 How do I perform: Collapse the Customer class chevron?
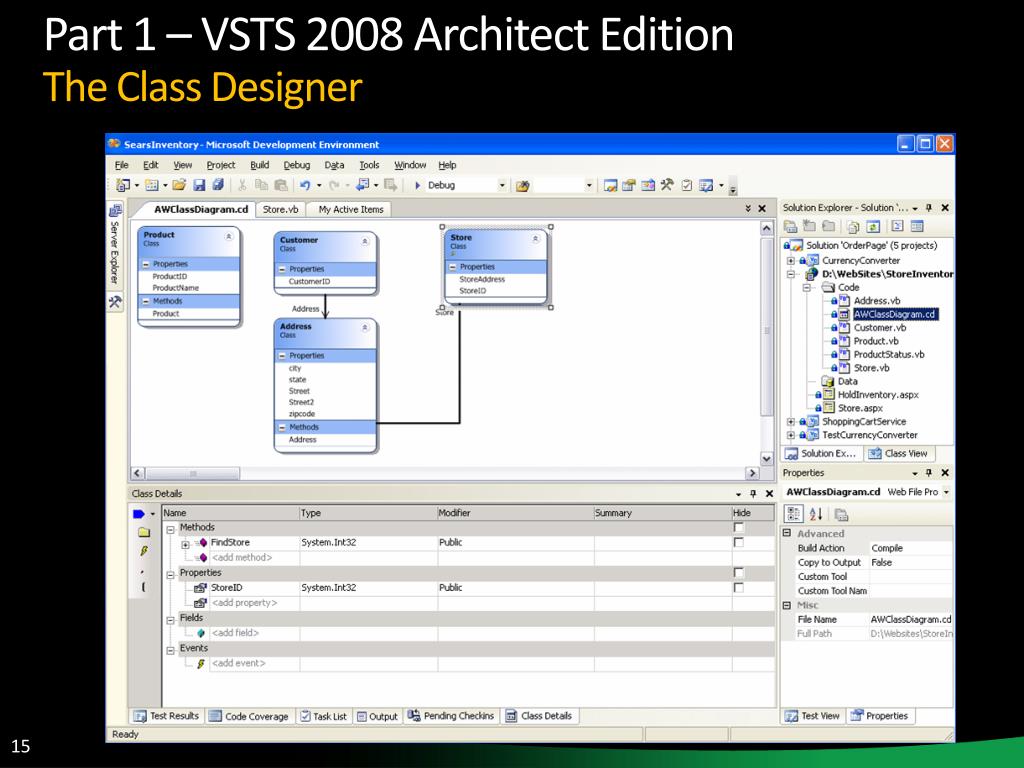365,242
